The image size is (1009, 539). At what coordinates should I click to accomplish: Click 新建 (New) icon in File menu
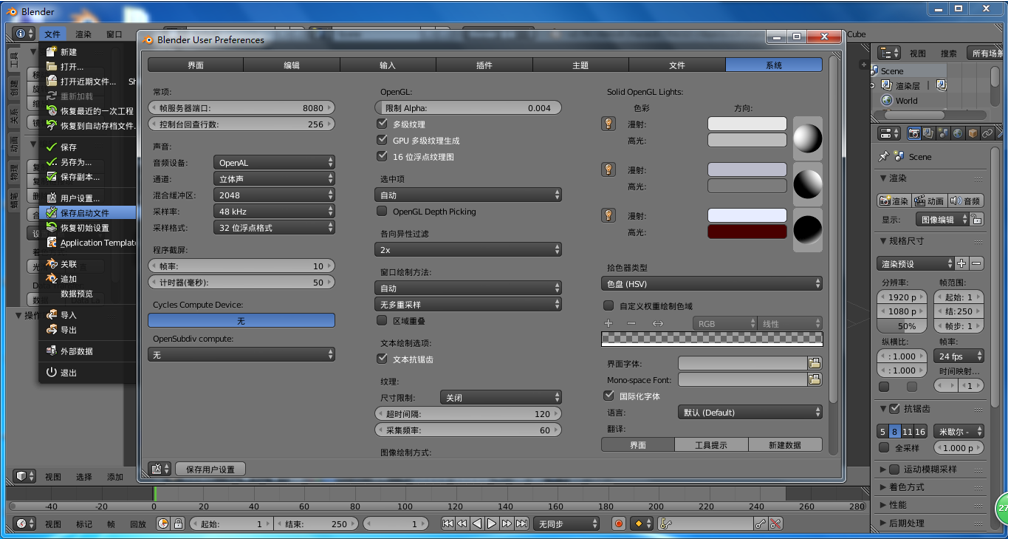point(51,51)
